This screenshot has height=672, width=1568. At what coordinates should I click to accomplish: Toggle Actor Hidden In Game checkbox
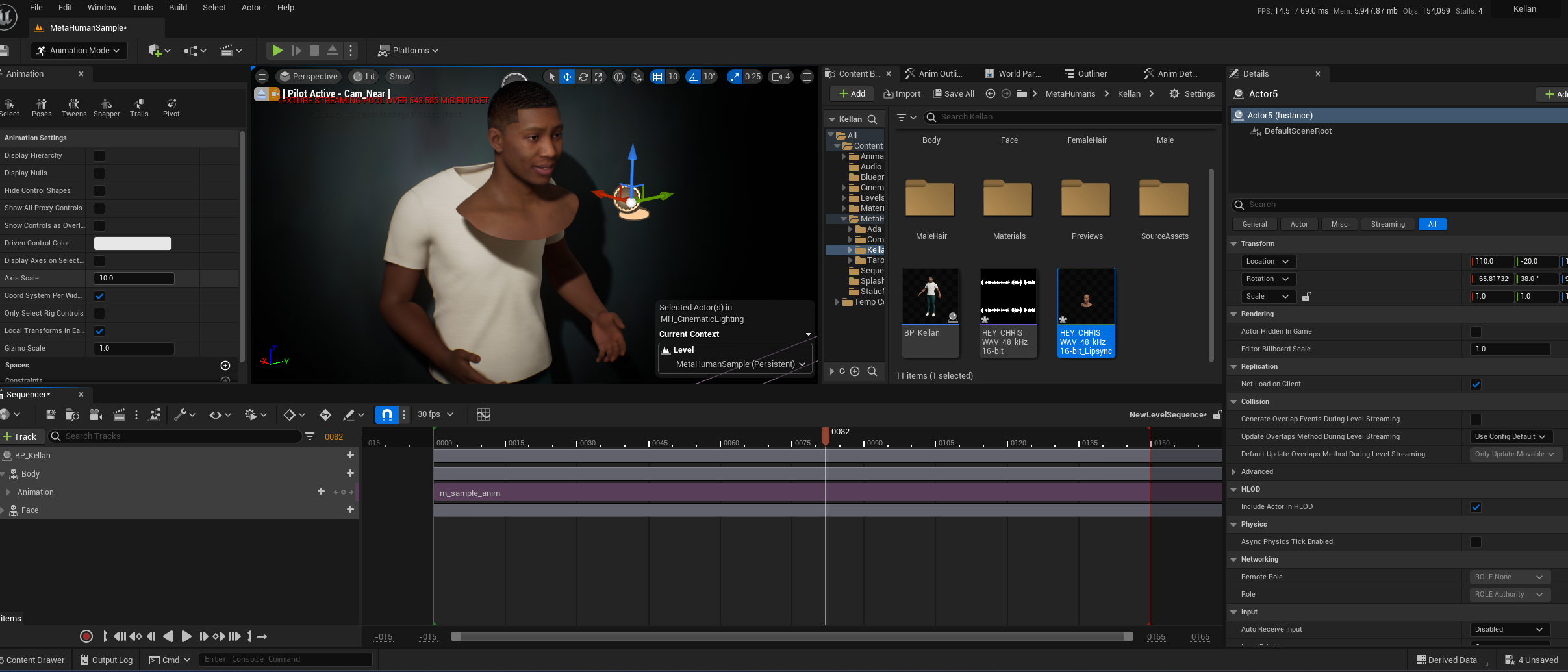(x=1476, y=332)
